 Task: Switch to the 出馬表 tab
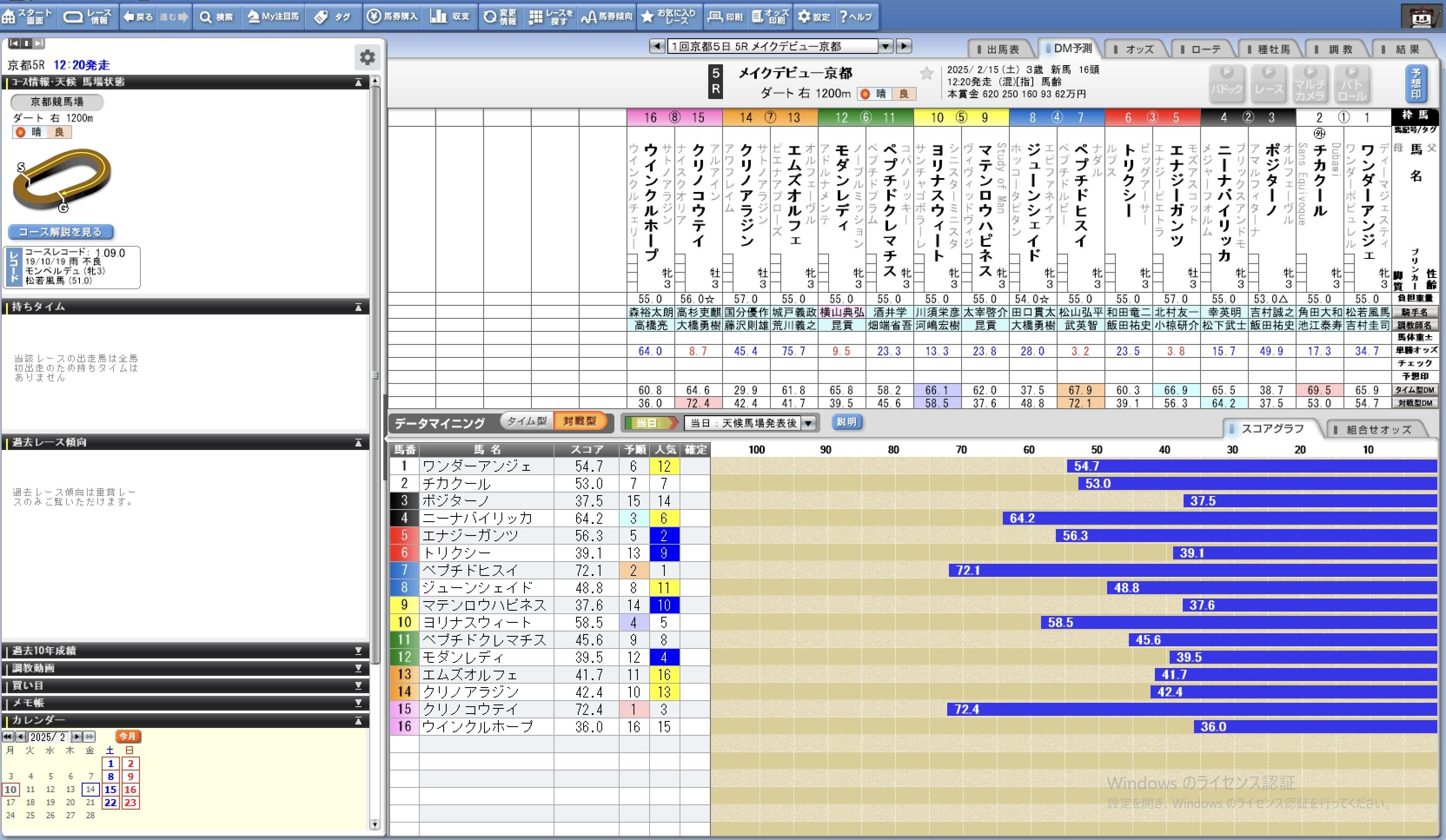(1002, 50)
